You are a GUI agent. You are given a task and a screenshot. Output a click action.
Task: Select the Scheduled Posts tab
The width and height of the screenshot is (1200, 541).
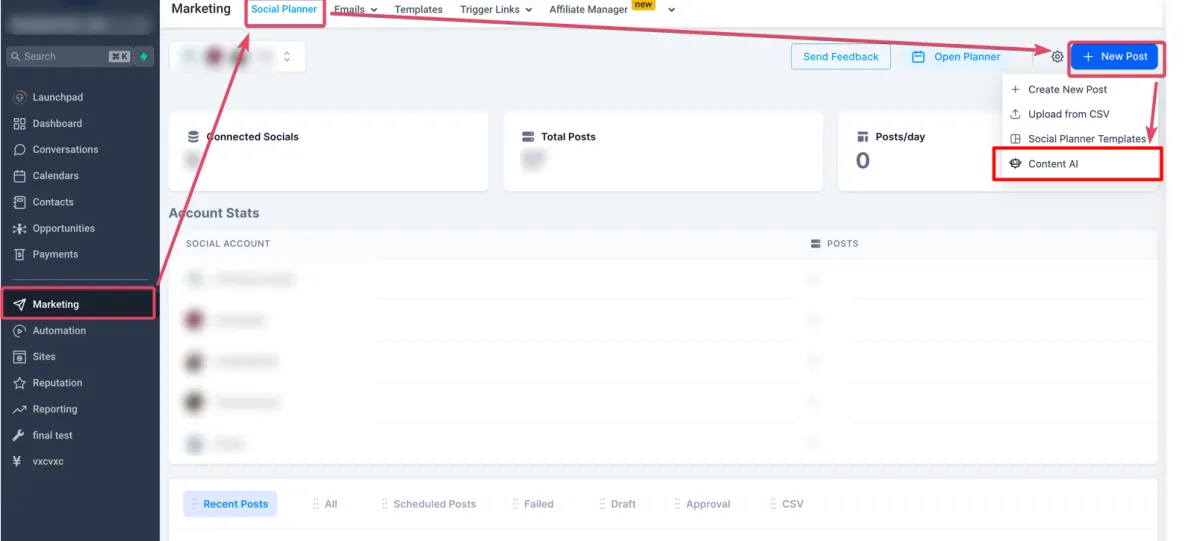pyautogui.click(x=429, y=504)
